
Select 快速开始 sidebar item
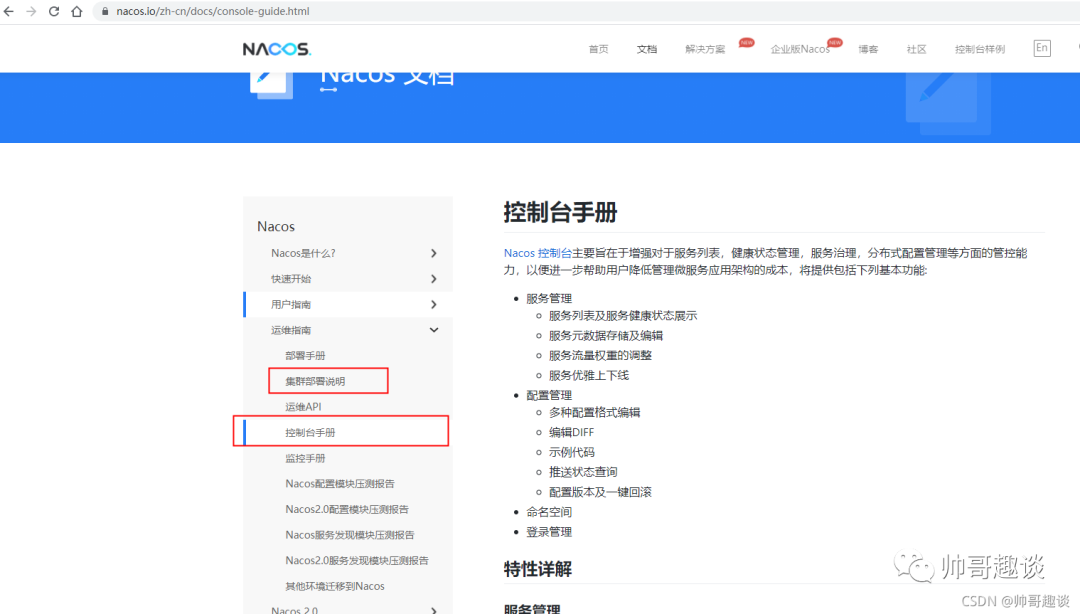[x=348, y=279]
